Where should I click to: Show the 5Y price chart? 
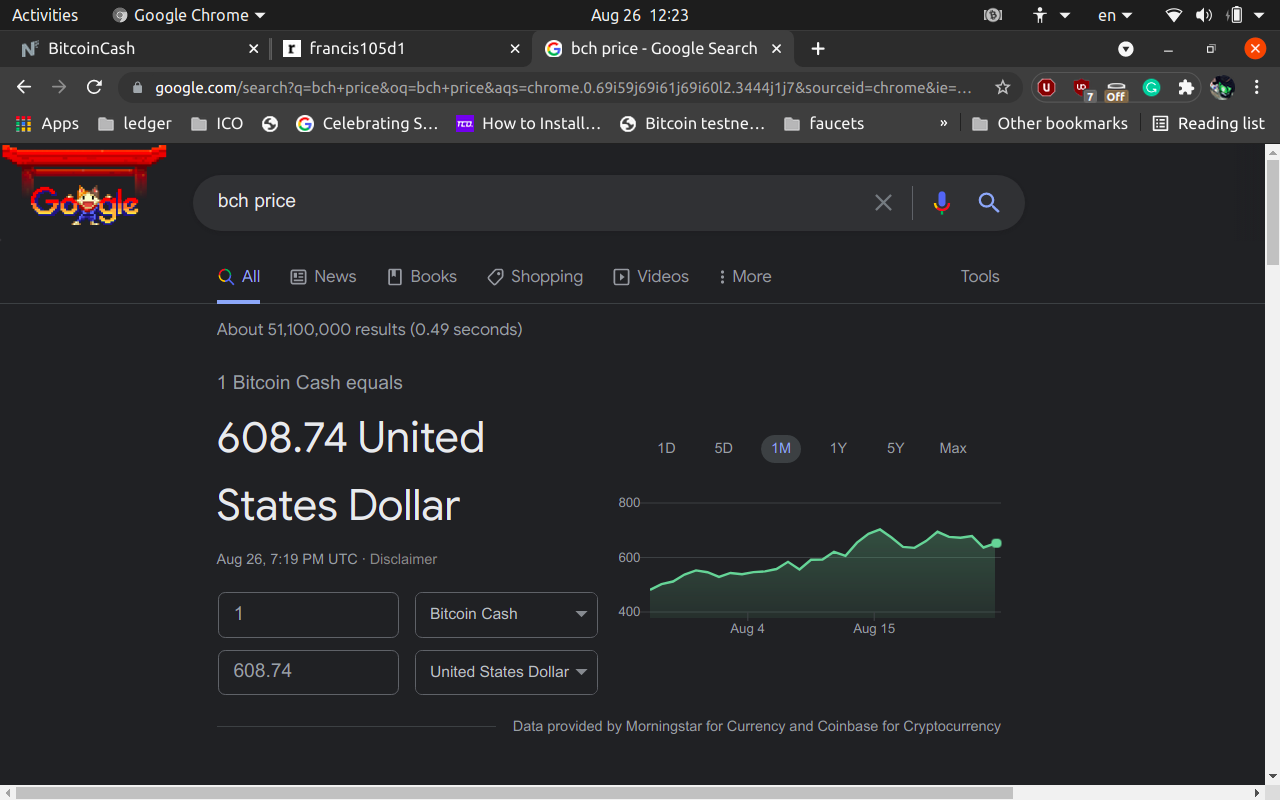(x=895, y=449)
